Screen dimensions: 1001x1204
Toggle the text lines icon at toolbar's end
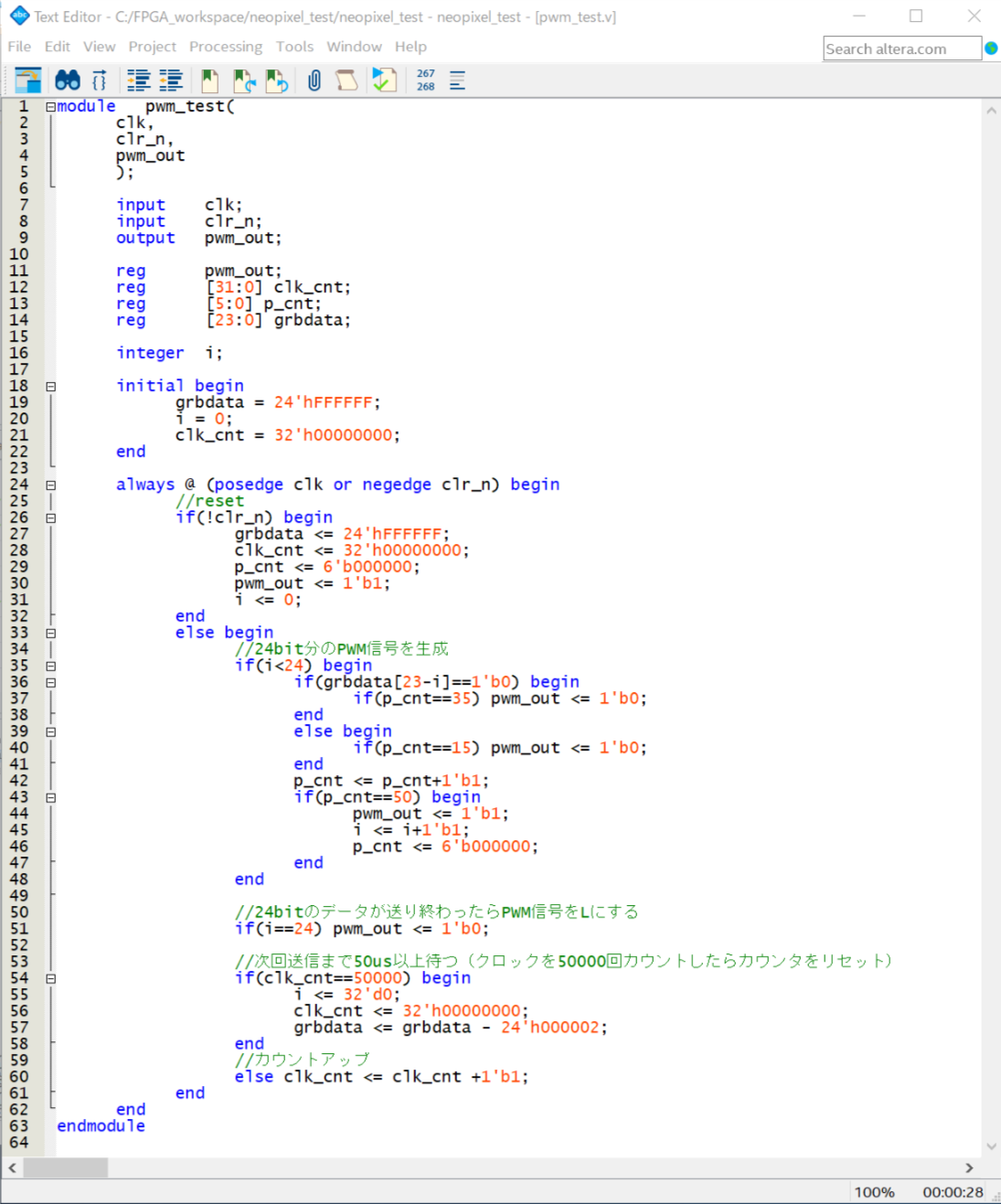(x=458, y=80)
